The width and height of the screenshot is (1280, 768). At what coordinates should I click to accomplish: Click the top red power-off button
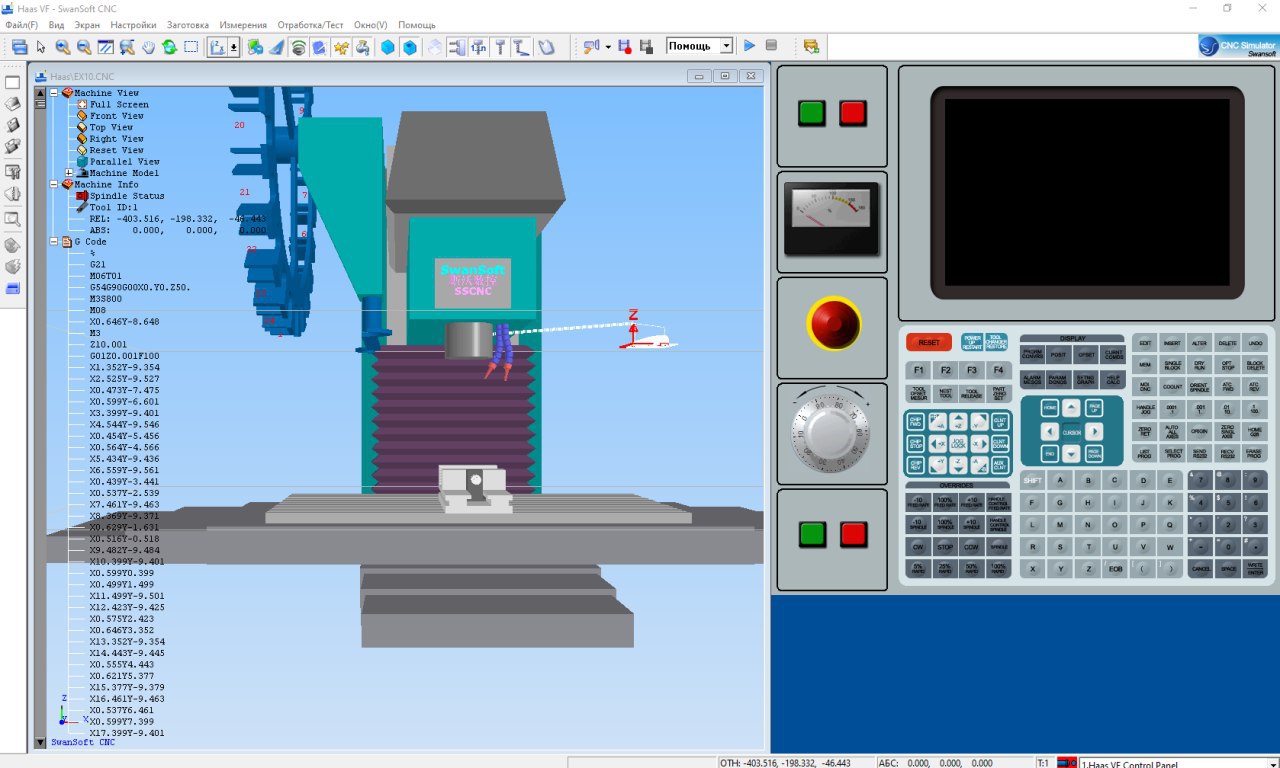pyautogui.click(x=852, y=113)
